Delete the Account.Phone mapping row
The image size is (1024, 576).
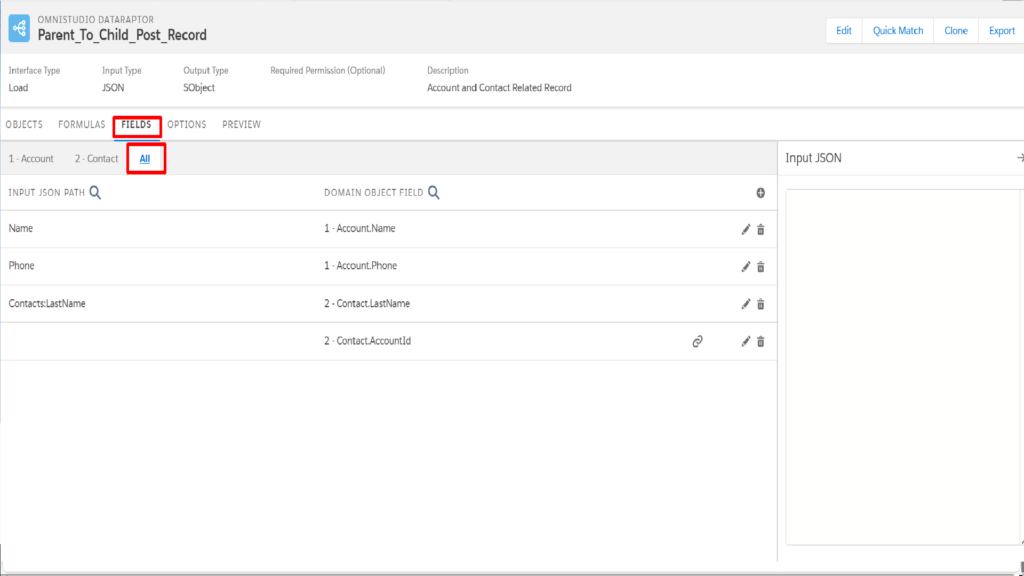[761, 266]
